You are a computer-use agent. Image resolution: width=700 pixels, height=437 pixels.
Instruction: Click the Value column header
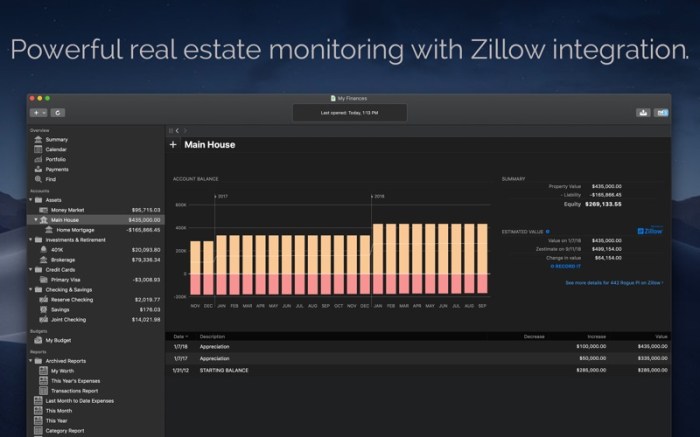coord(661,337)
